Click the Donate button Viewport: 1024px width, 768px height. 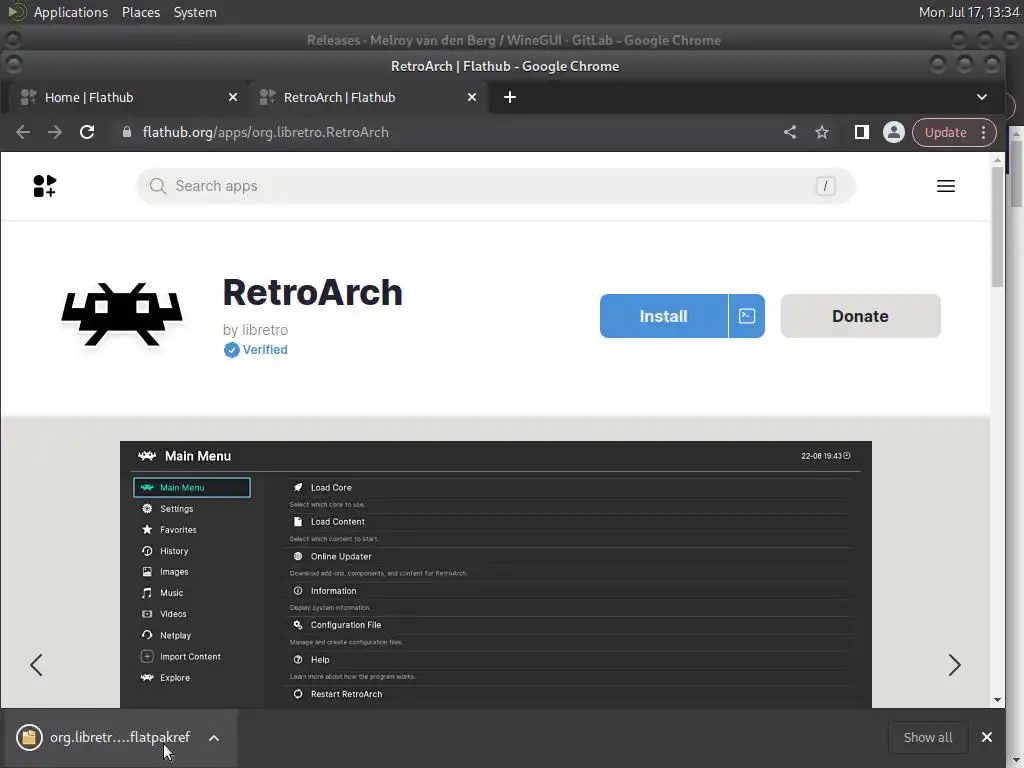coord(860,316)
